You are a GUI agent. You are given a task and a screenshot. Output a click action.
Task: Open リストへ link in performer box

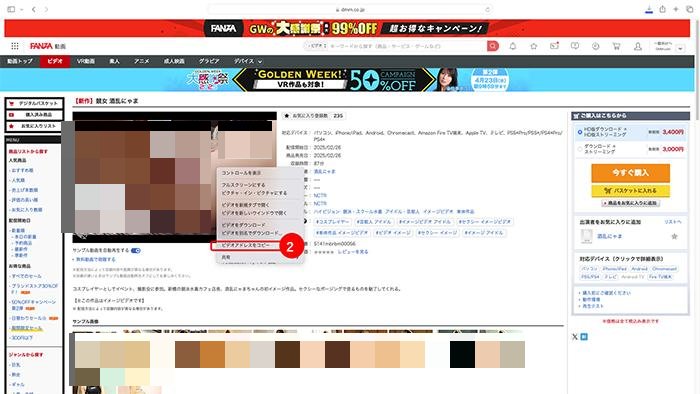(673, 222)
